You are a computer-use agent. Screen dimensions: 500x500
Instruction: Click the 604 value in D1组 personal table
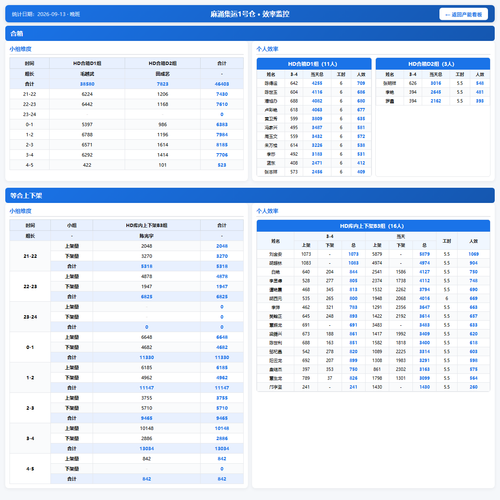coord(294,92)
